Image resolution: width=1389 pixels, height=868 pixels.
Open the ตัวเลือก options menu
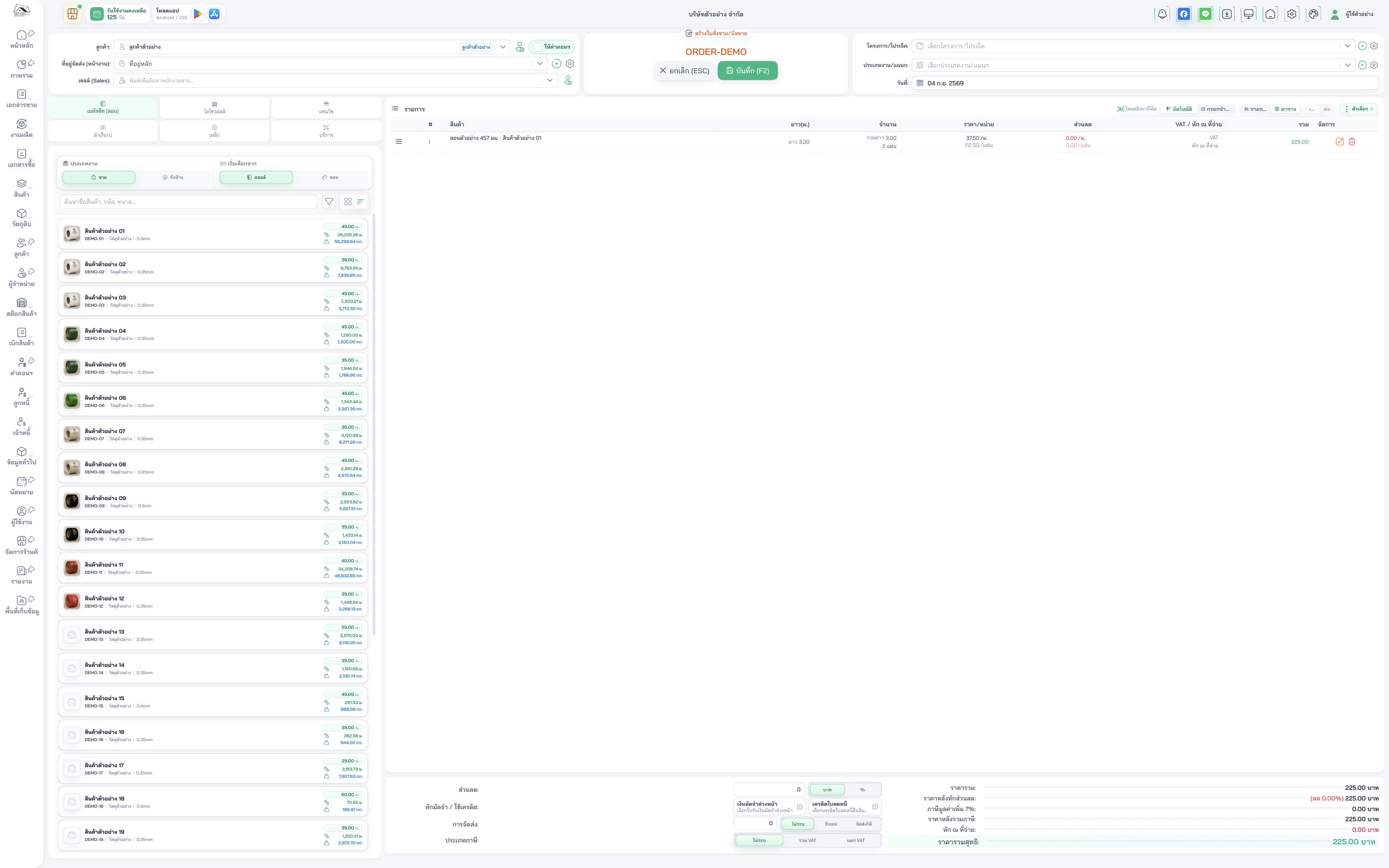click(1359, 109)
